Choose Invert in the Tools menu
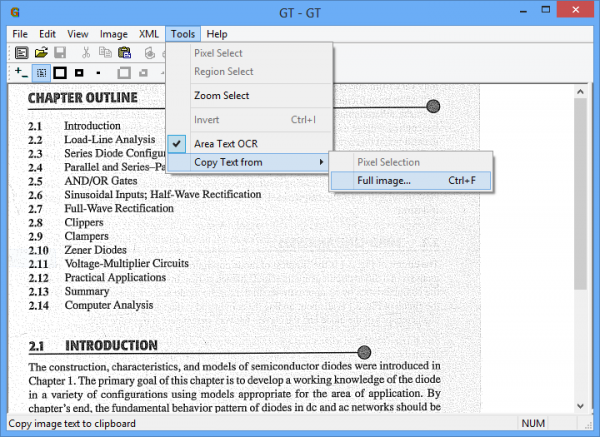 [249, 120]
